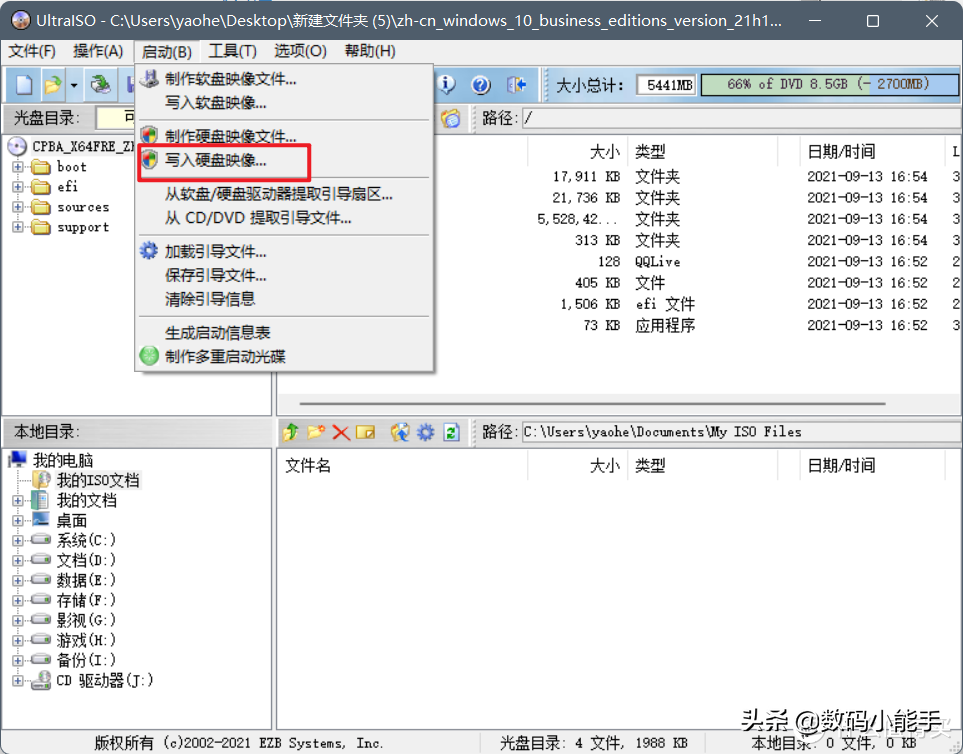Click the UltraISO app icon in title bar
The height and width of the screenshot is (754, 963).
pos(21,20)
